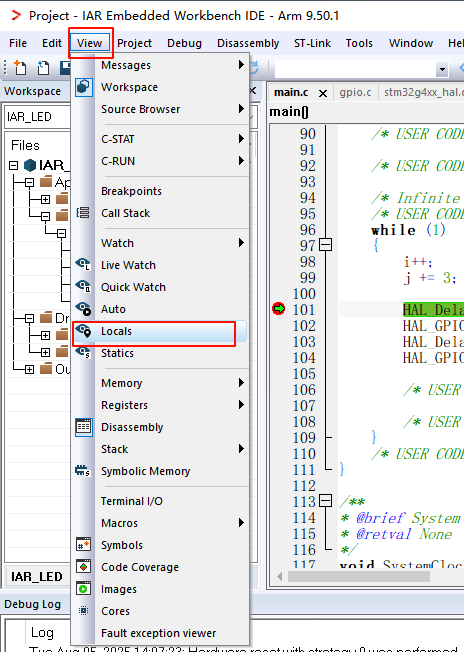
Task: Switch to the gpio.c tab
Action: tap(355, 92)
